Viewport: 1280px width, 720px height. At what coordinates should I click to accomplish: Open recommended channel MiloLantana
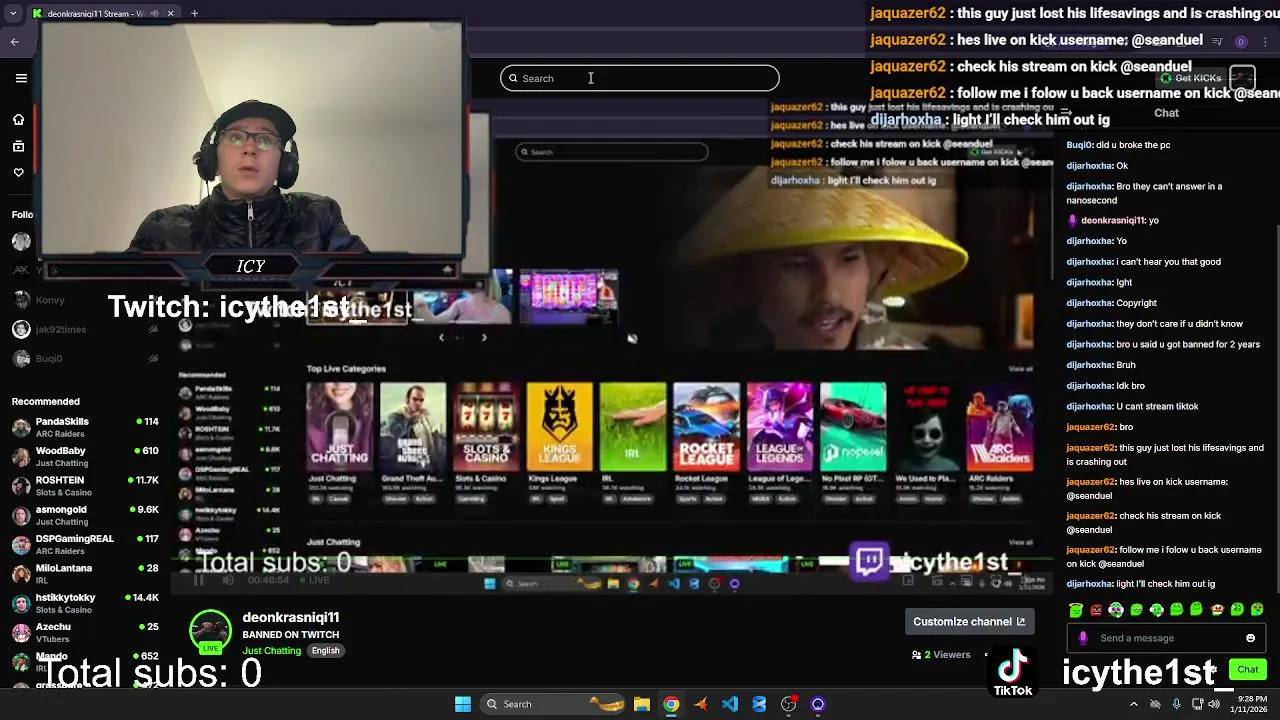point(85,574)
